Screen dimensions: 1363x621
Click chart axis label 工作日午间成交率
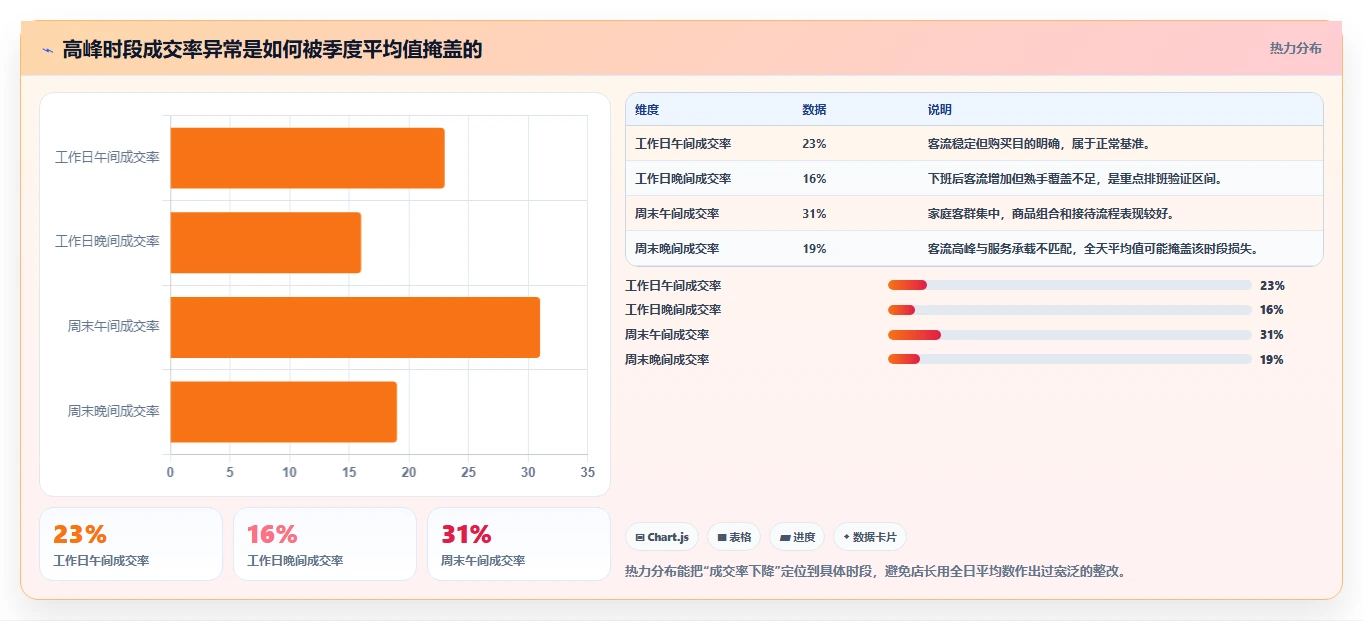coord(107,158)
